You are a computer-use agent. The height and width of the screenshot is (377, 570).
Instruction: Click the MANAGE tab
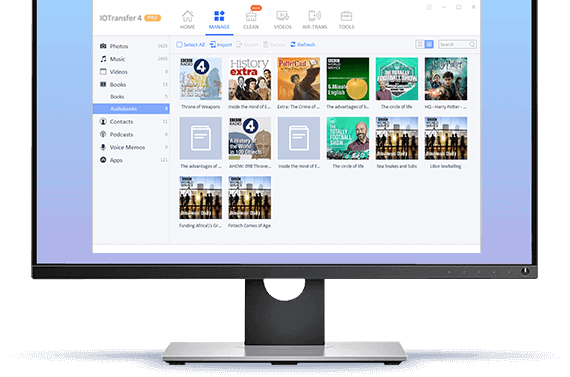219,20
